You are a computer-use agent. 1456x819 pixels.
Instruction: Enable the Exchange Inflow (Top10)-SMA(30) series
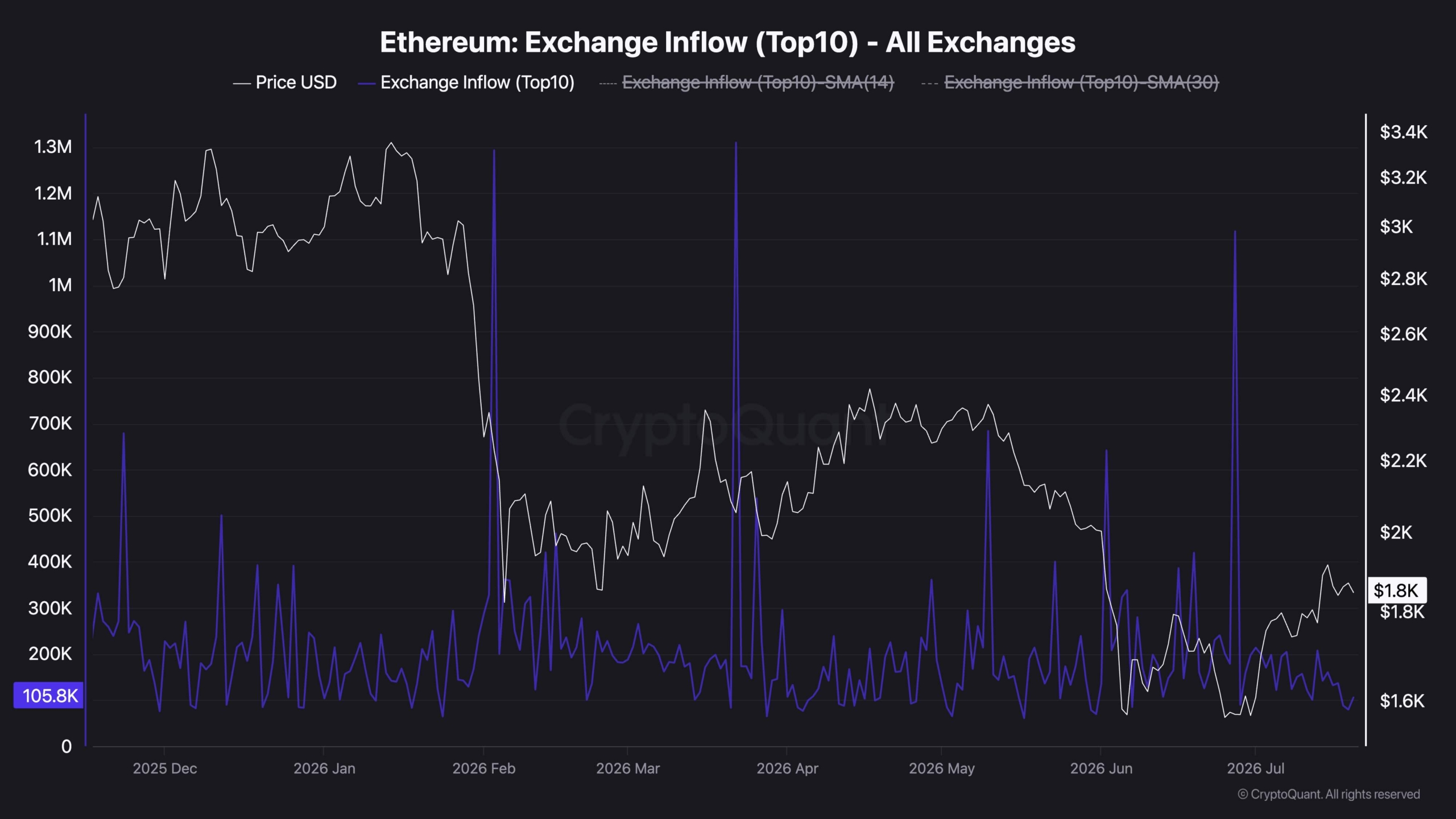point(1070,82)
